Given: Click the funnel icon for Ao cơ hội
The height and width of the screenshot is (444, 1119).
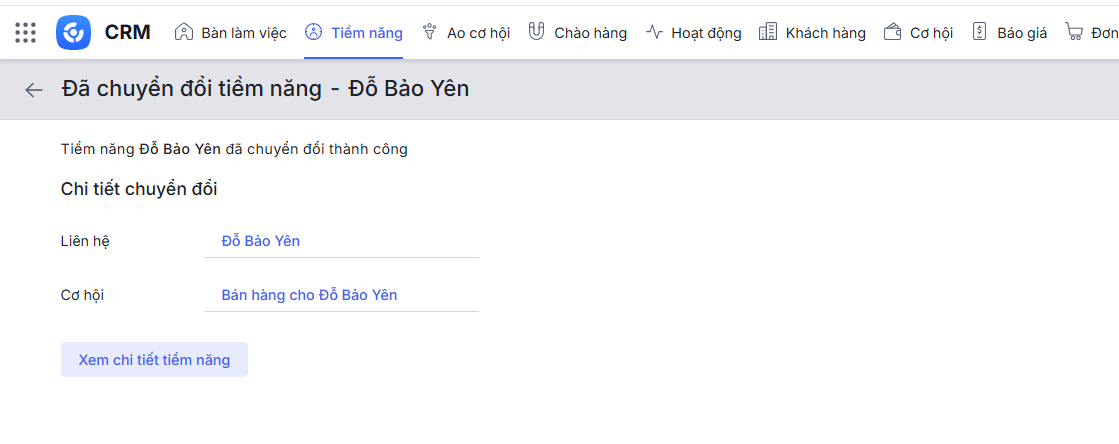Looking at the screenshot, I should point(430,32).
